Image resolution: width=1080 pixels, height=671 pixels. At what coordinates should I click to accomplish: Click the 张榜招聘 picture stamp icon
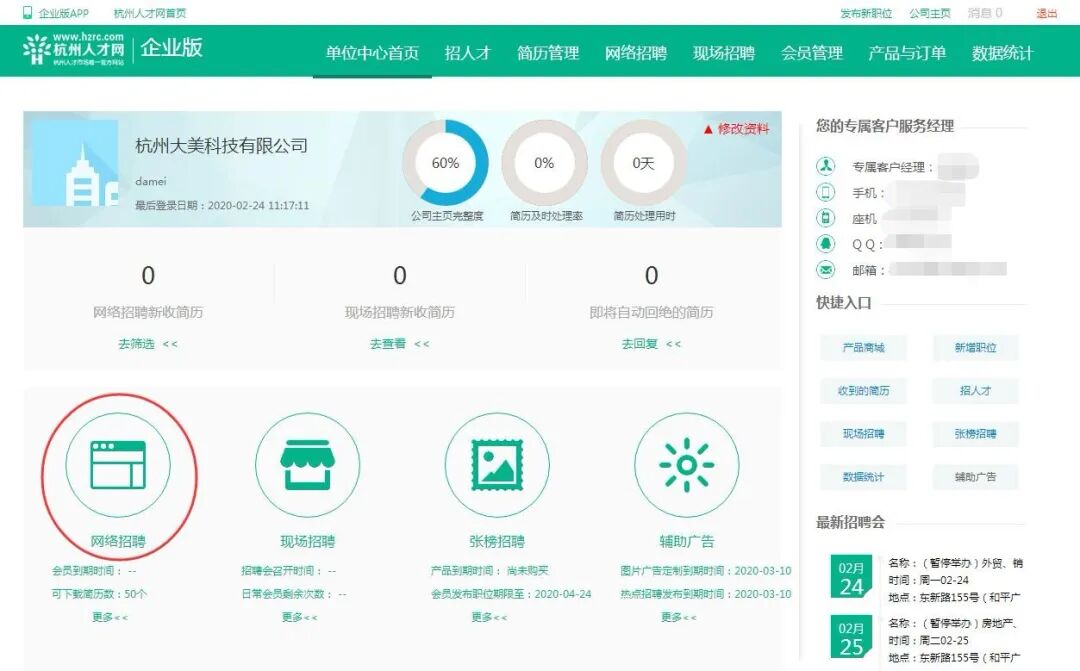click(x=497, y=465)
